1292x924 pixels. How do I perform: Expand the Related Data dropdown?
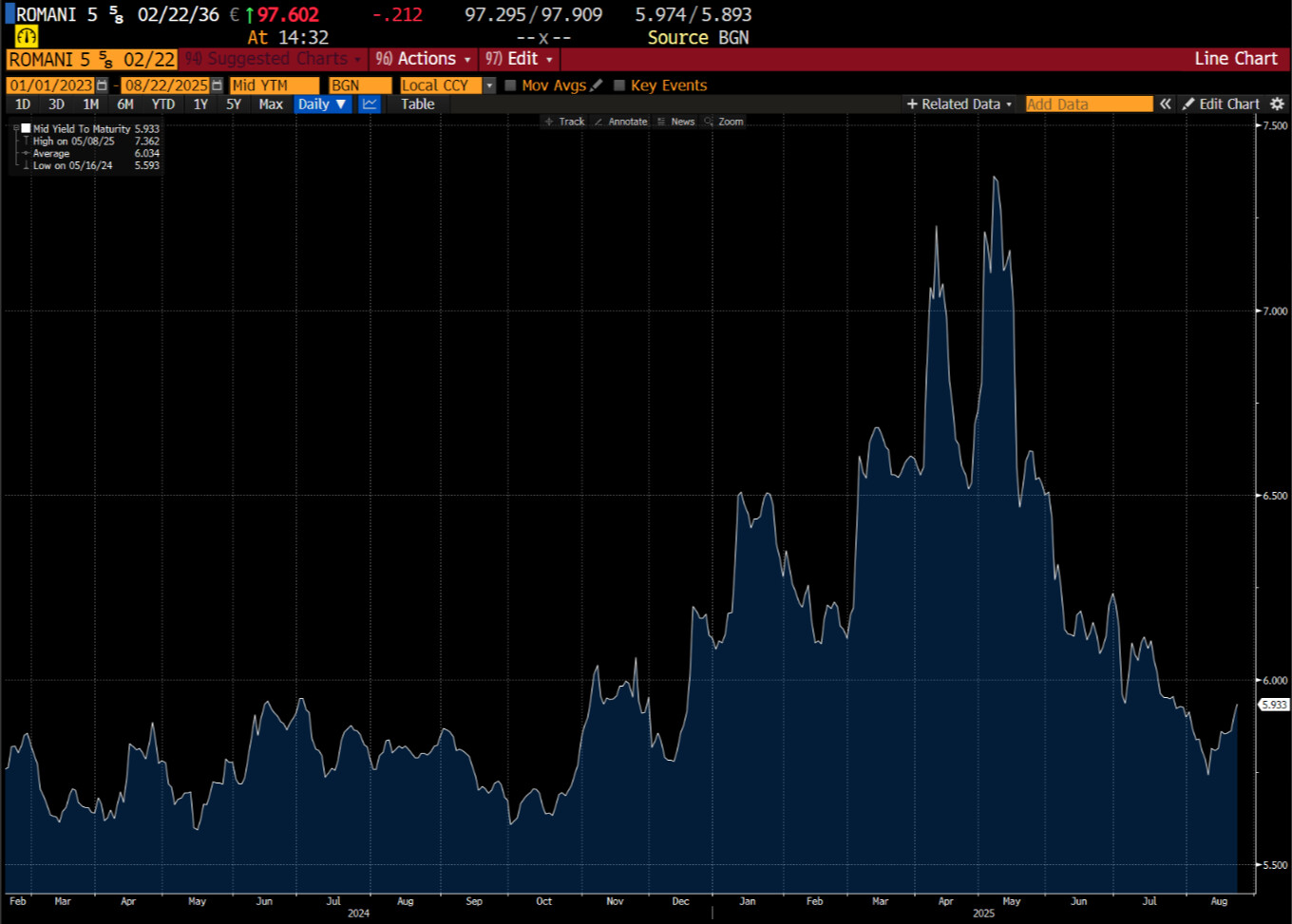click(x=959, y=104)
